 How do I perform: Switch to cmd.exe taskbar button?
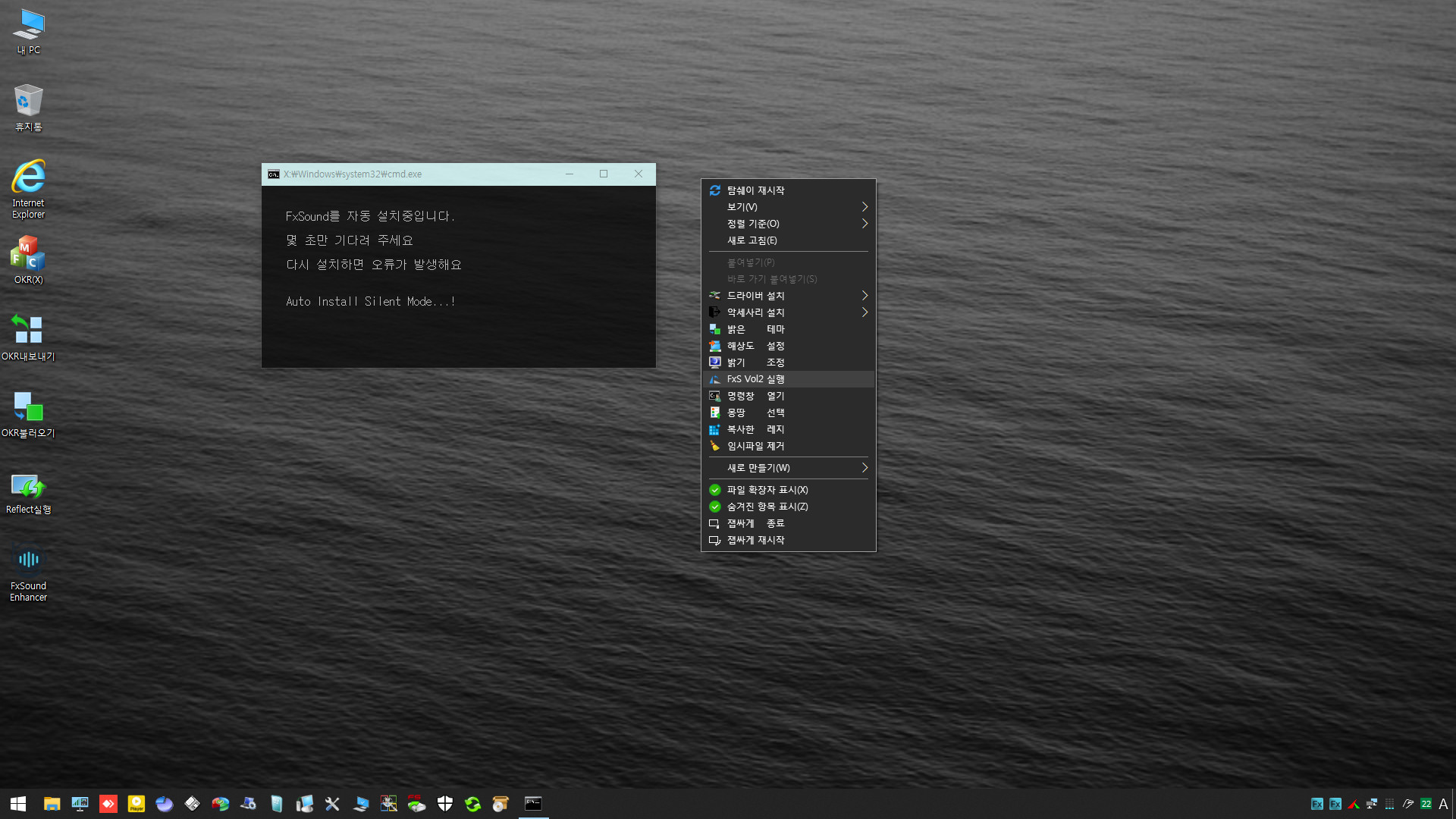pos(534,804)
